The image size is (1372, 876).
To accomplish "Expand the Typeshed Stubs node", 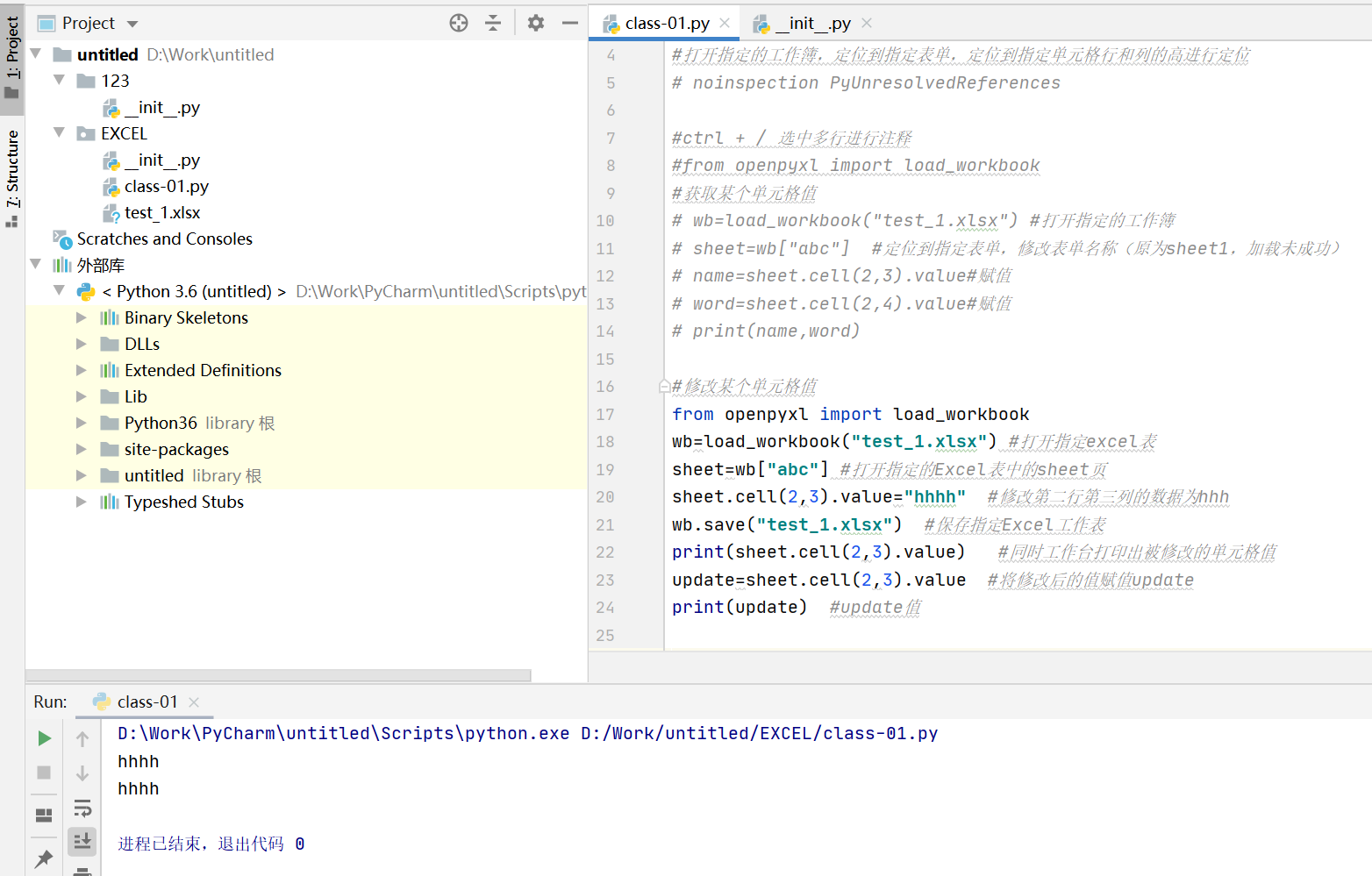I will pyautogui.click(x=82, y=502).
